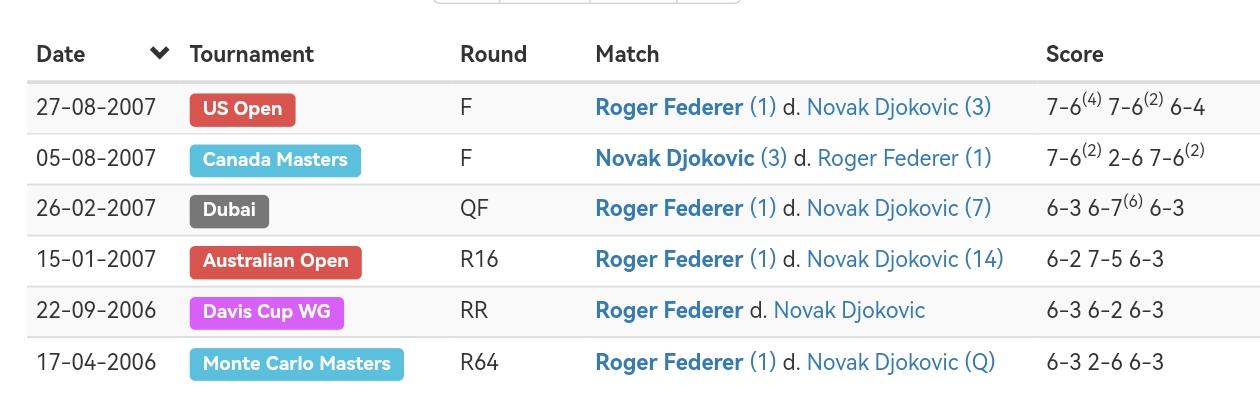This screenshot has height=413, width=1260.
Task: Click bold Novak Djokovic in Canada Masters row
Action: (x=675, y=158)
